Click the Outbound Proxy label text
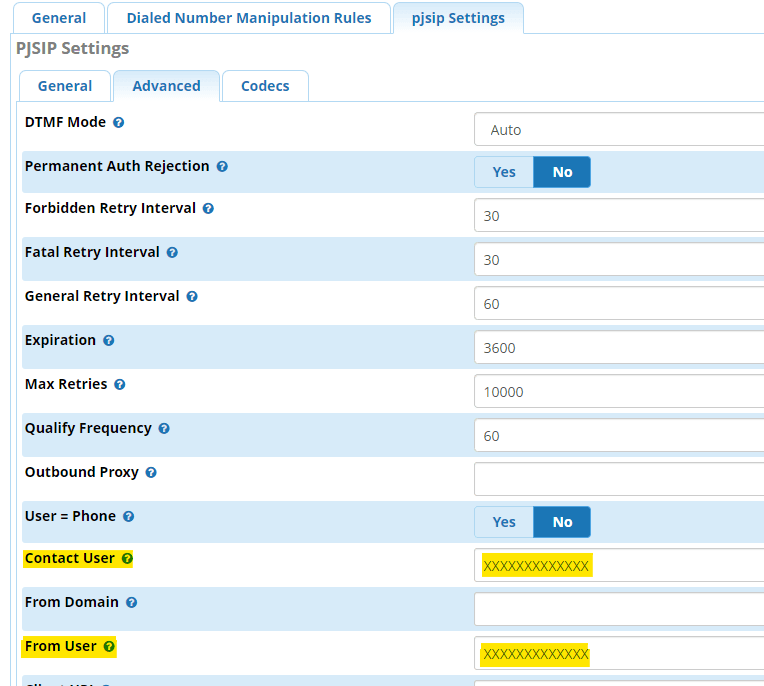The width and height of the screenshot is (764, 686). 82,473
